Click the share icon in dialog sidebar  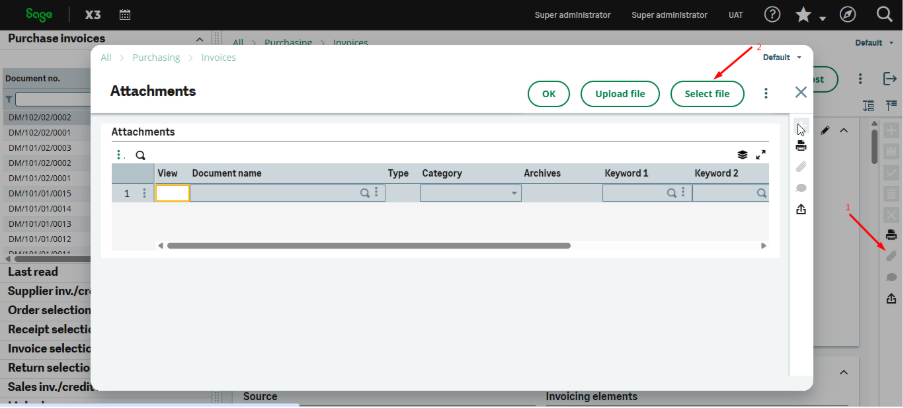[800, 209]
